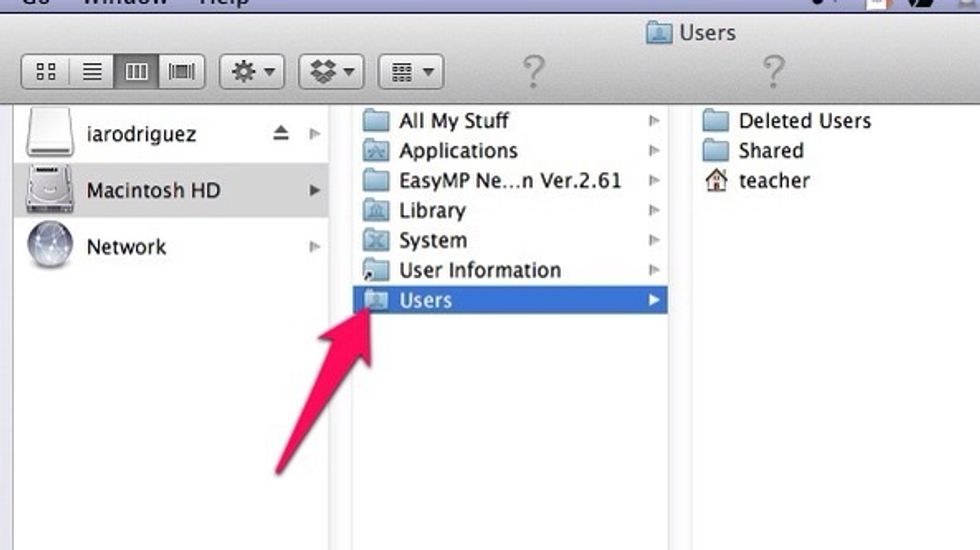Open the Dropbox toolbar menu
980x550 pixels.
point(332,72)
